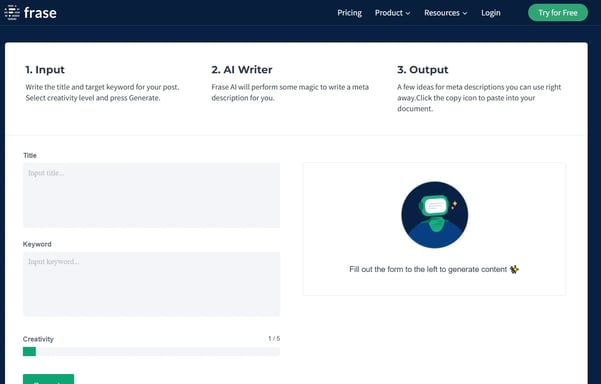Click the sparkle emoji after generate content
The image size is (601, 384).
pos(514,269)
